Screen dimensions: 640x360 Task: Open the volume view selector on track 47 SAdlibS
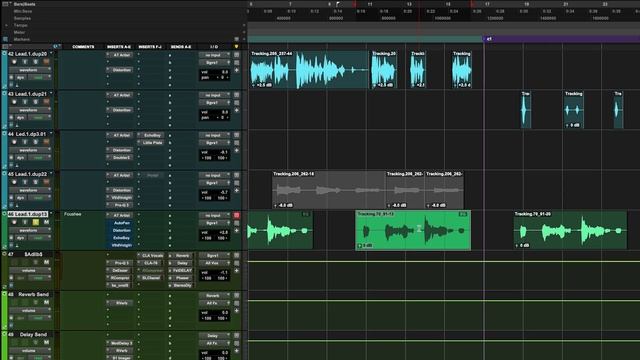click(30, 270)
